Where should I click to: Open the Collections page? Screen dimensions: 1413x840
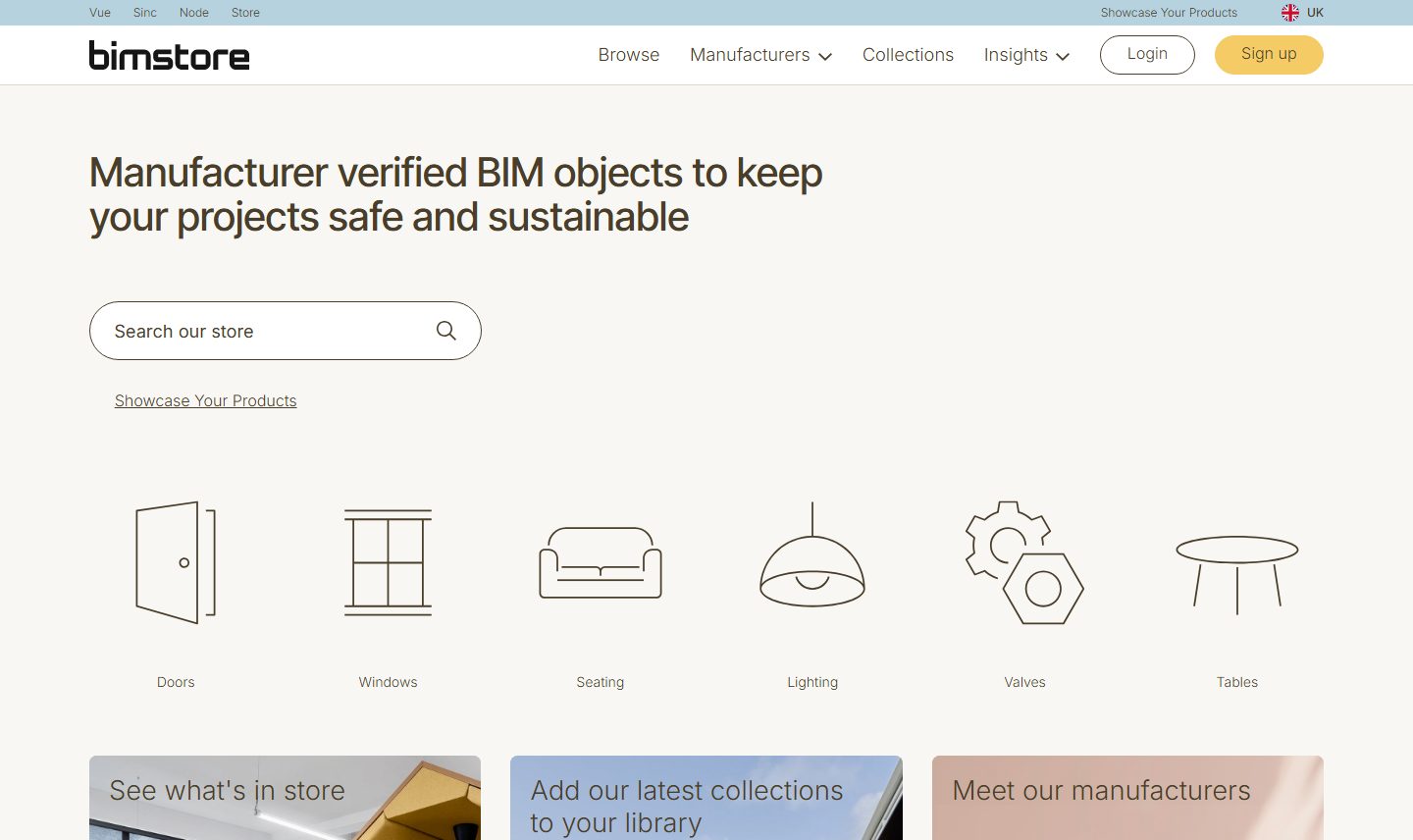coord(908,55)
